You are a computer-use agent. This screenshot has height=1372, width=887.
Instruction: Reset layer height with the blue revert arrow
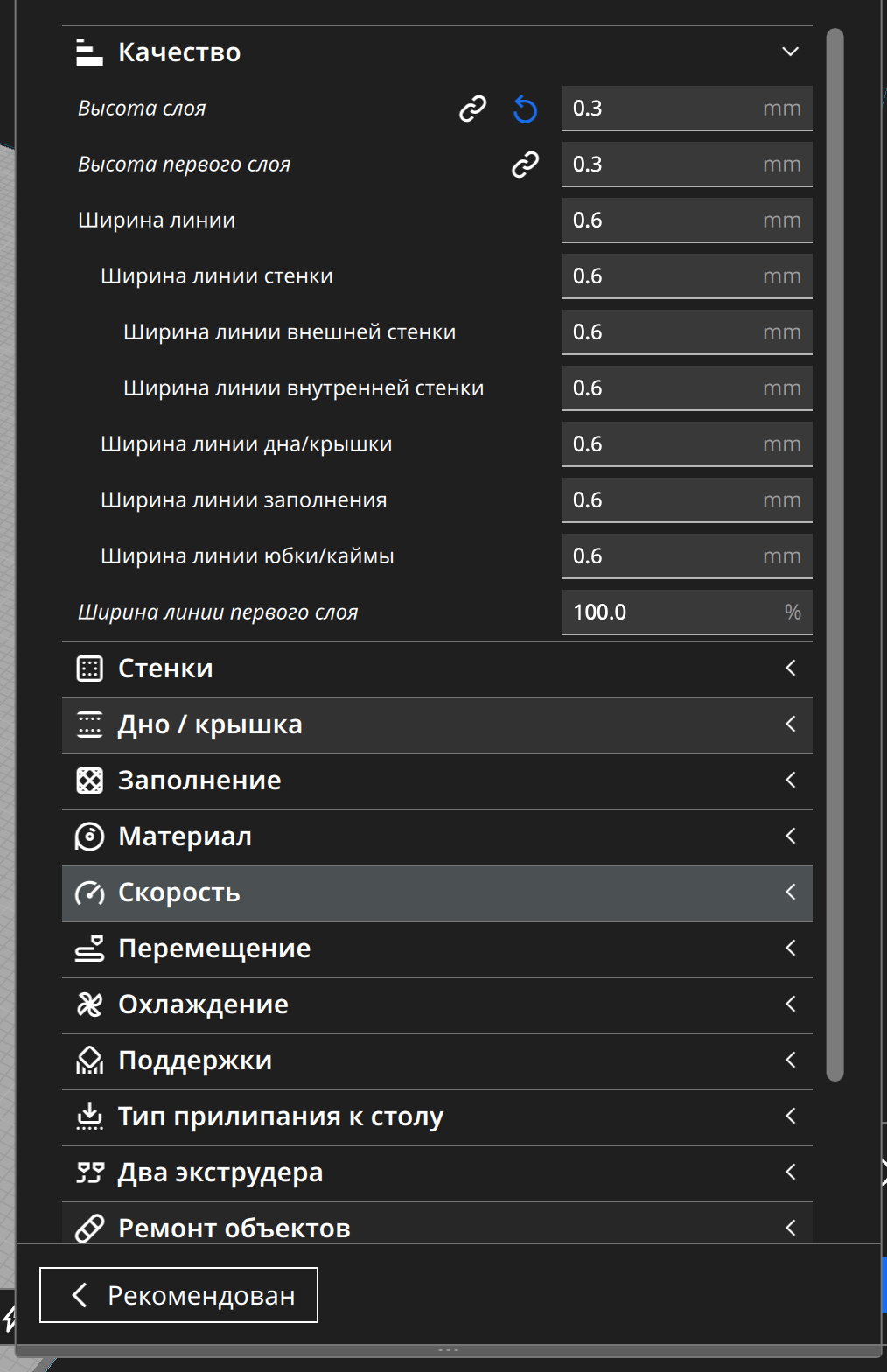(x=525, y=109)
